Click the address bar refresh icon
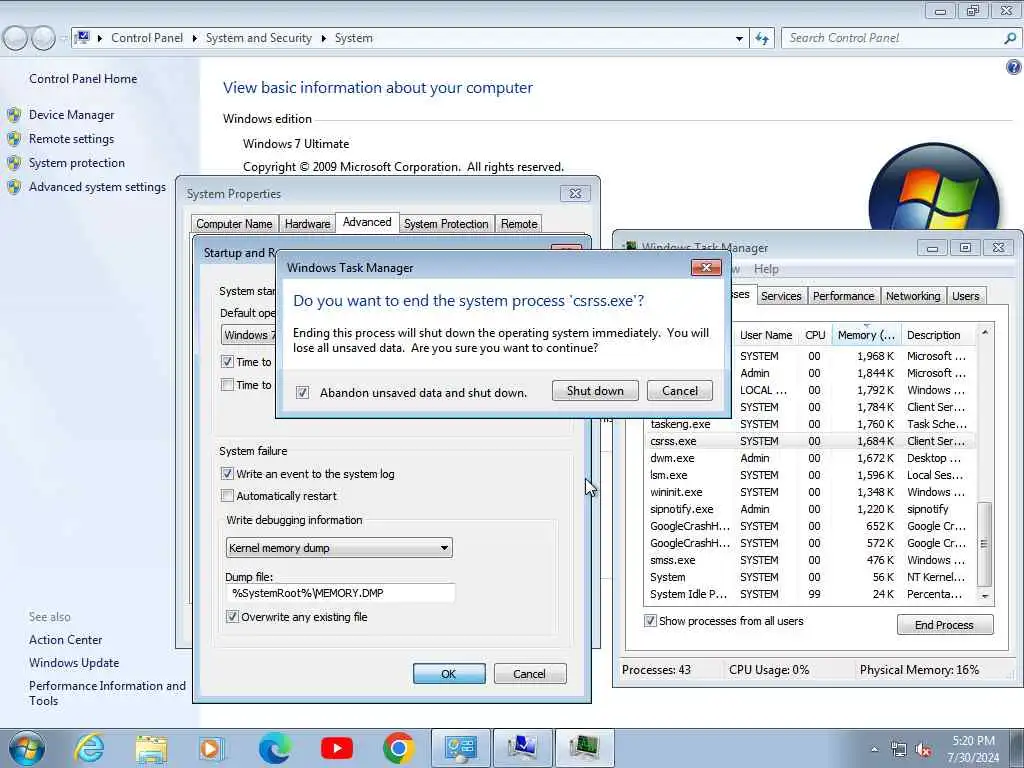The width and height of the screenshot is (1024, 768). point(761,39)
